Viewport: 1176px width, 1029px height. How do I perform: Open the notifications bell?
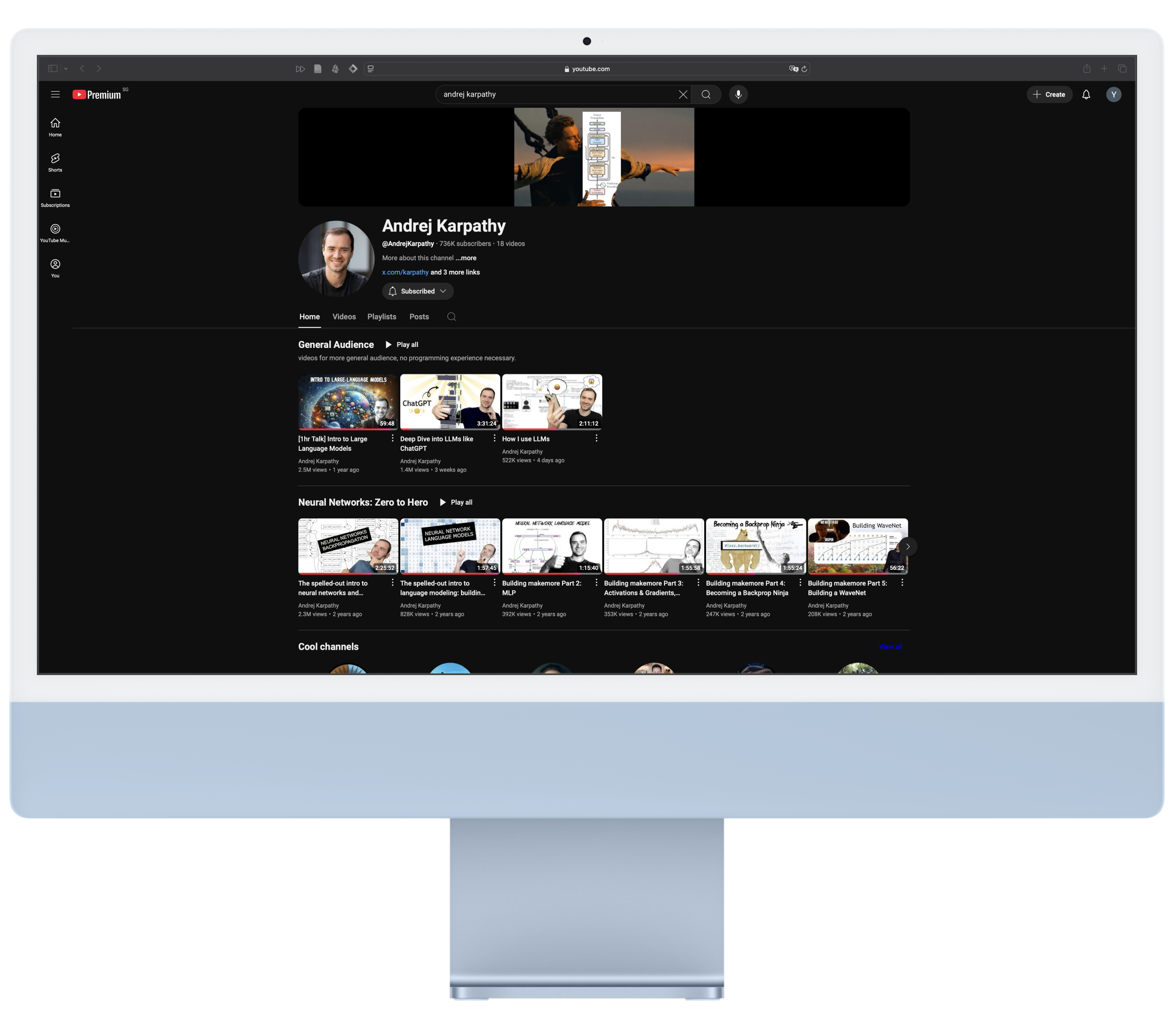[1085, 94]
